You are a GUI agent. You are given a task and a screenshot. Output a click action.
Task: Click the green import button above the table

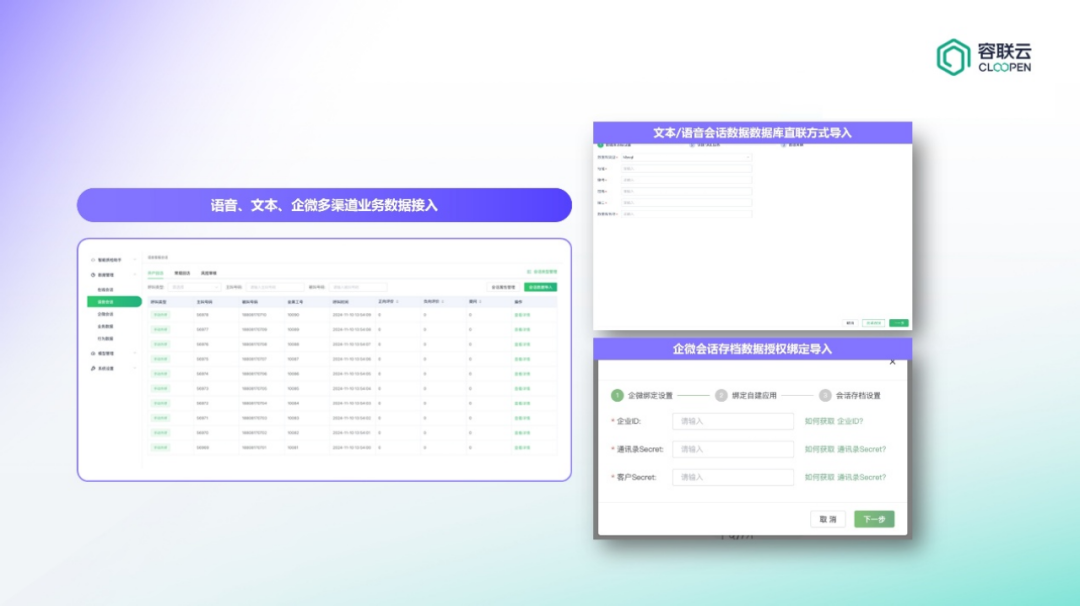540,287
